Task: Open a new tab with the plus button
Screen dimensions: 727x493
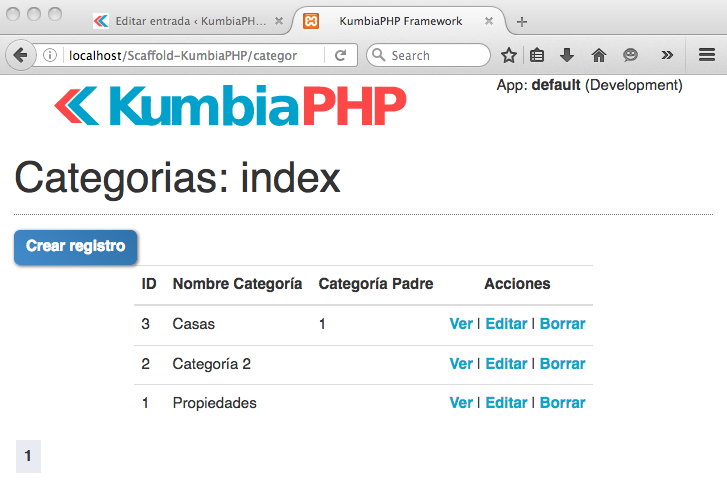Action: [522, 22]
